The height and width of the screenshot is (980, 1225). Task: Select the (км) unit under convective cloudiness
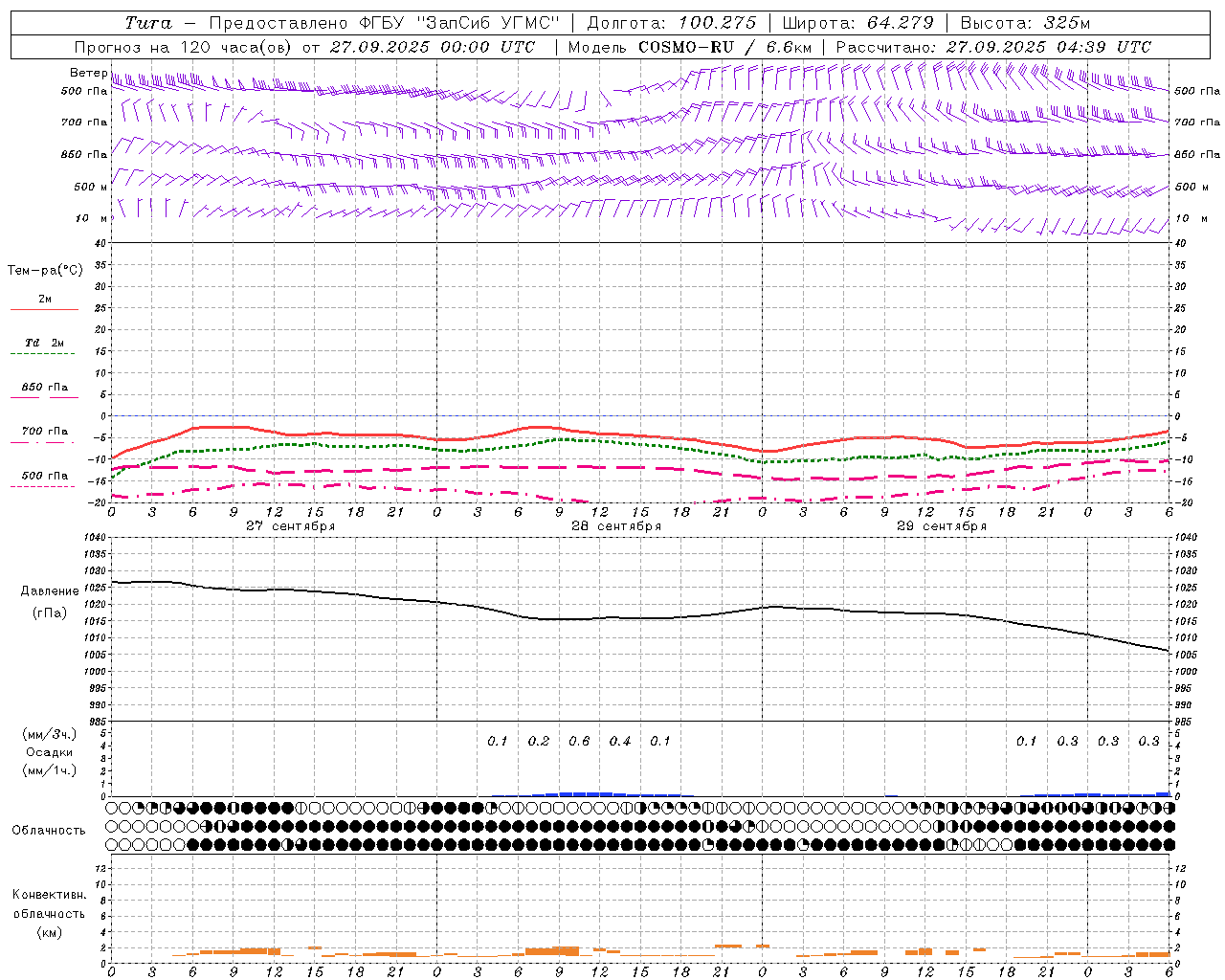pos(49,932)
